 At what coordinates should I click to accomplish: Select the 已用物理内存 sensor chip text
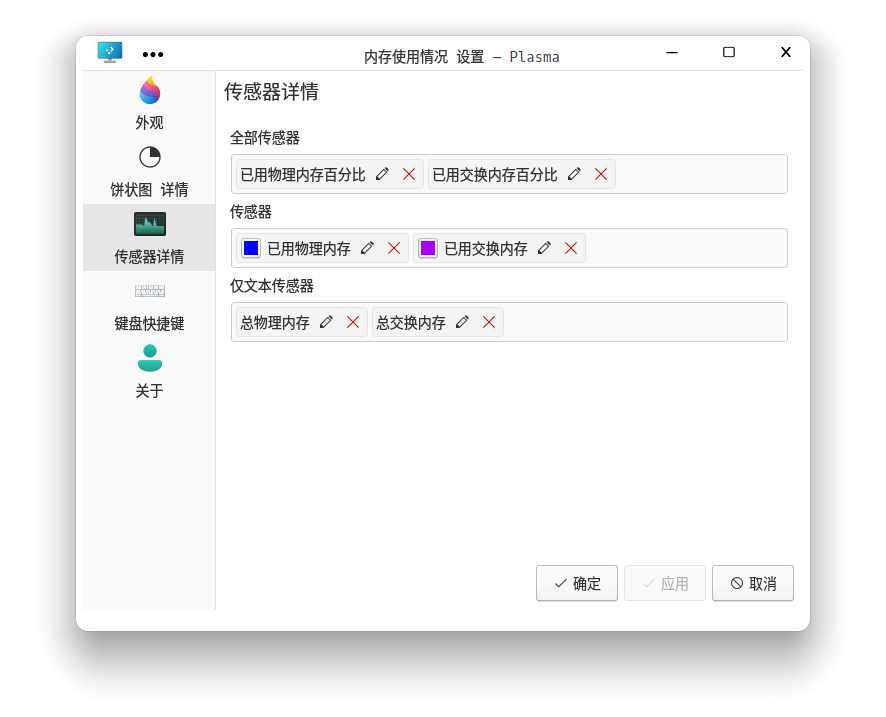pos(309,249)
